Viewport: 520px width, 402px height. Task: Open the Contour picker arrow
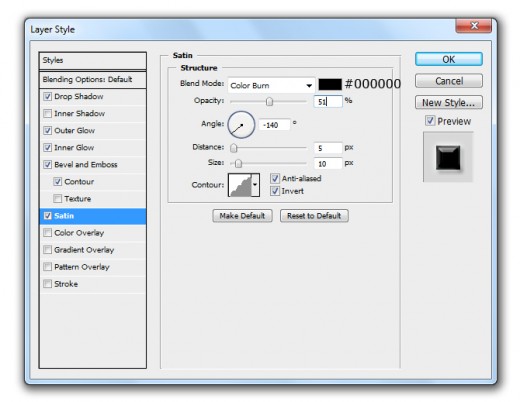[x=255, y=185]
